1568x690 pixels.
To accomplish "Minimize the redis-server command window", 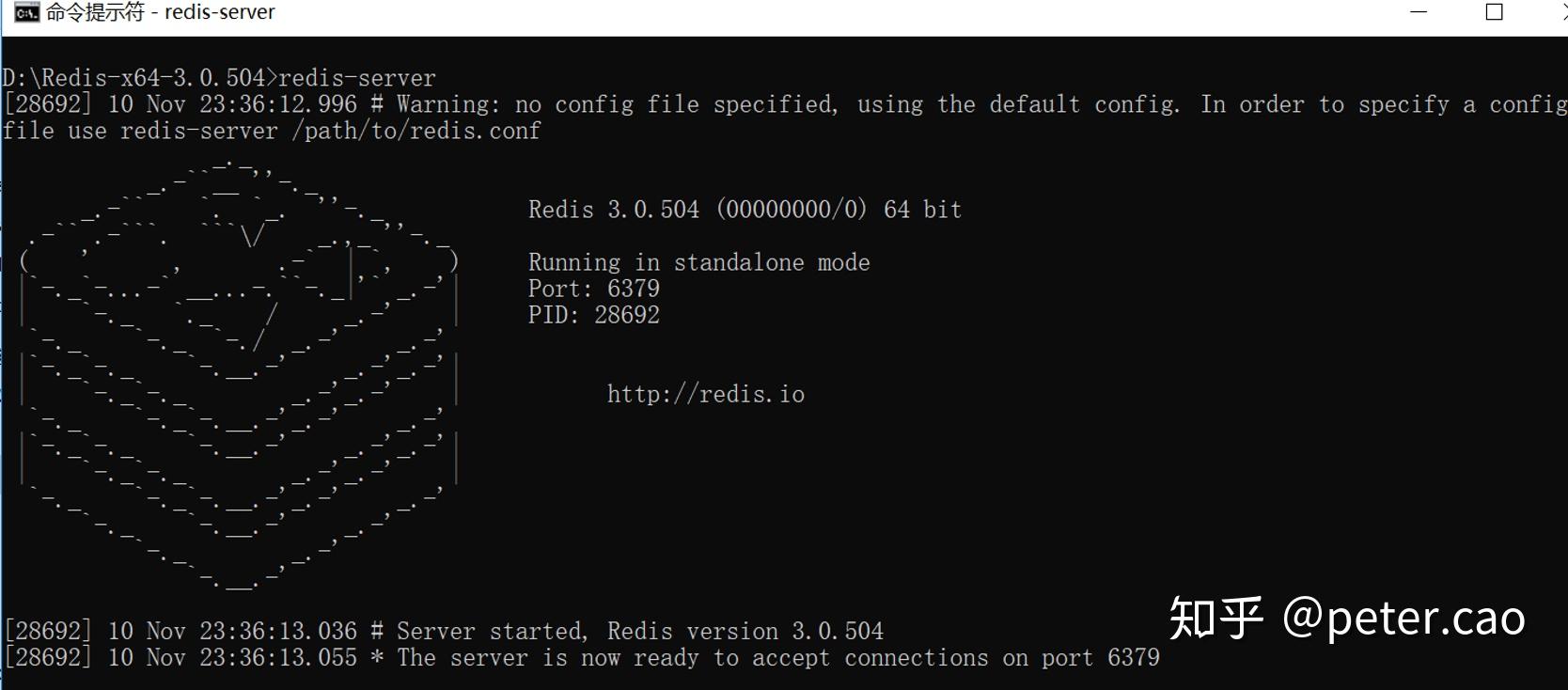I will click(x=1419, y=12).
